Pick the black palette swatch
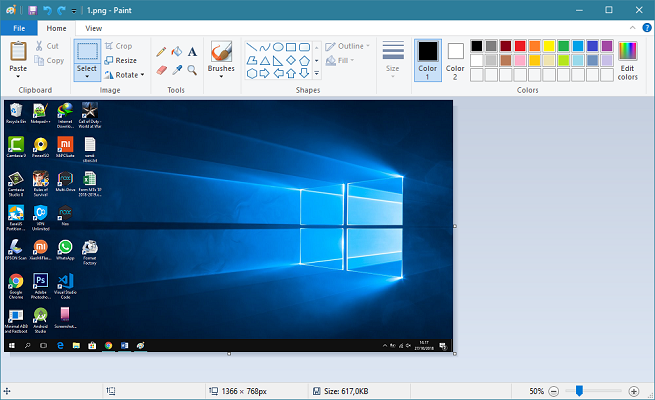 pos(477,46)
